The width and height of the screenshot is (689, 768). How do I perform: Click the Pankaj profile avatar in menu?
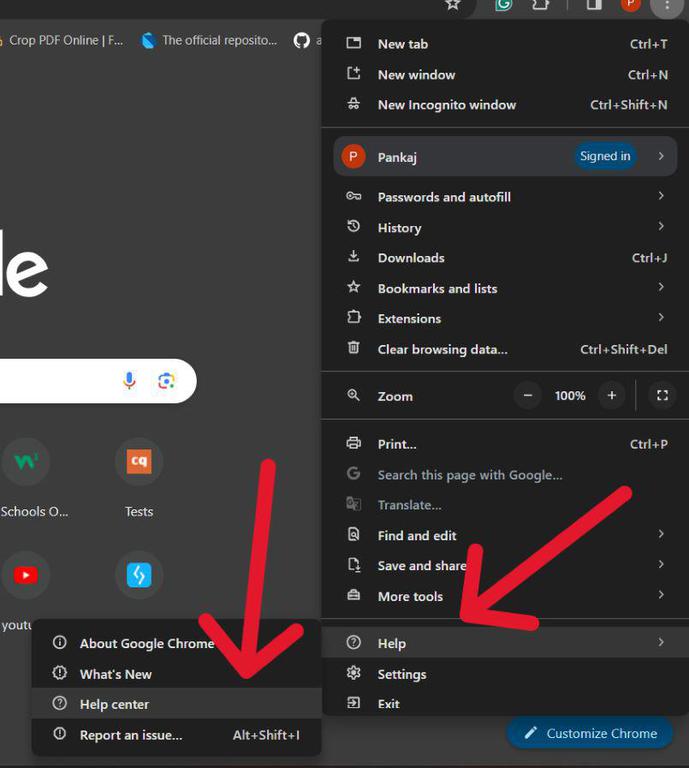[353, 157]
